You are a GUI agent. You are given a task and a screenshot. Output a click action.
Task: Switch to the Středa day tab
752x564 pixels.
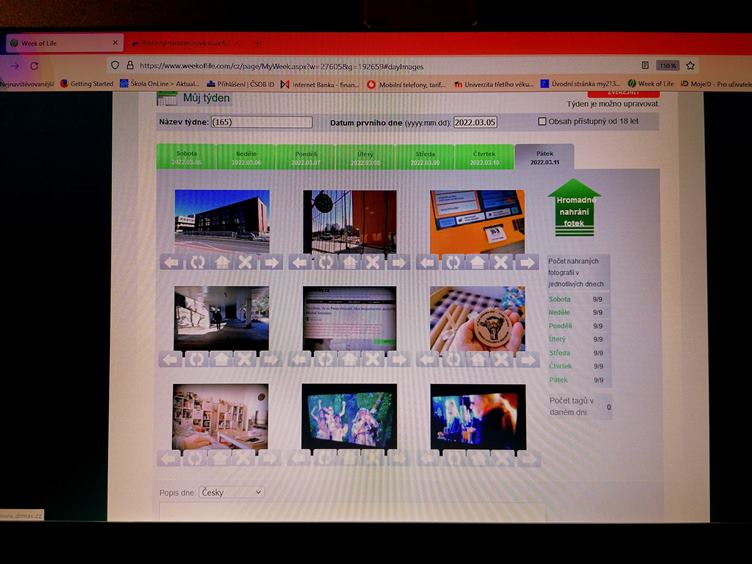(425, 158)
